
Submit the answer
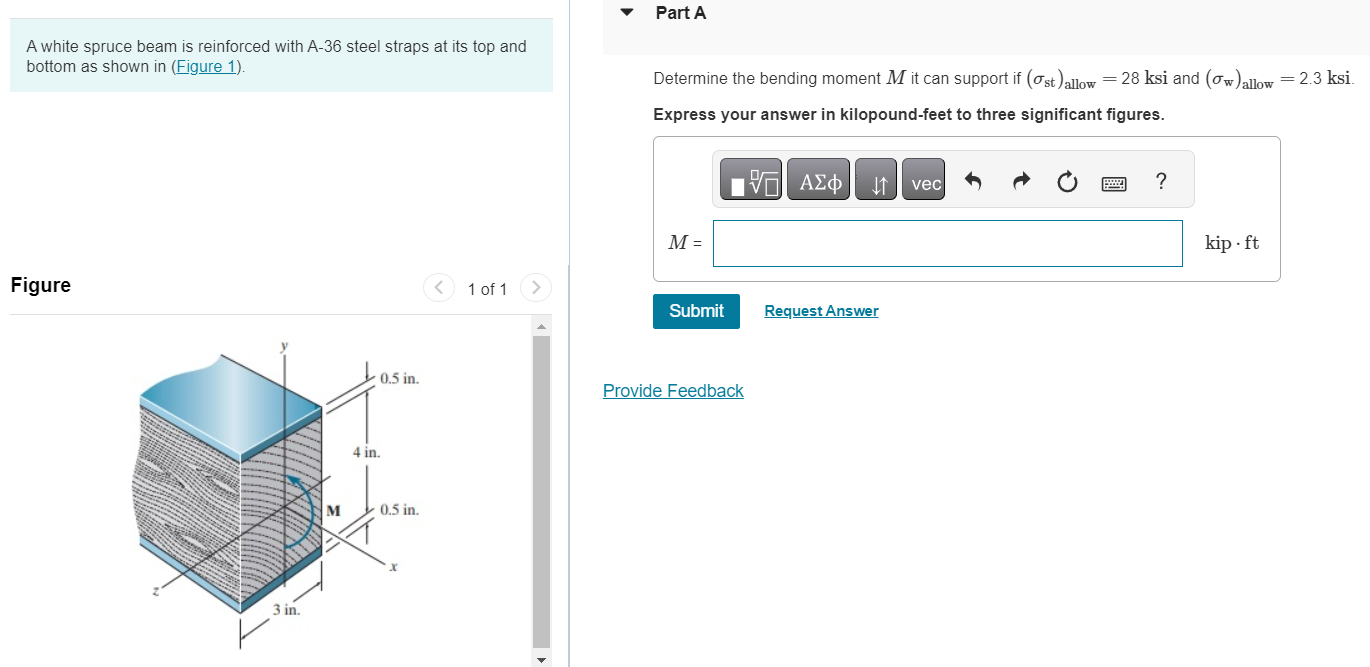point(696,311)
